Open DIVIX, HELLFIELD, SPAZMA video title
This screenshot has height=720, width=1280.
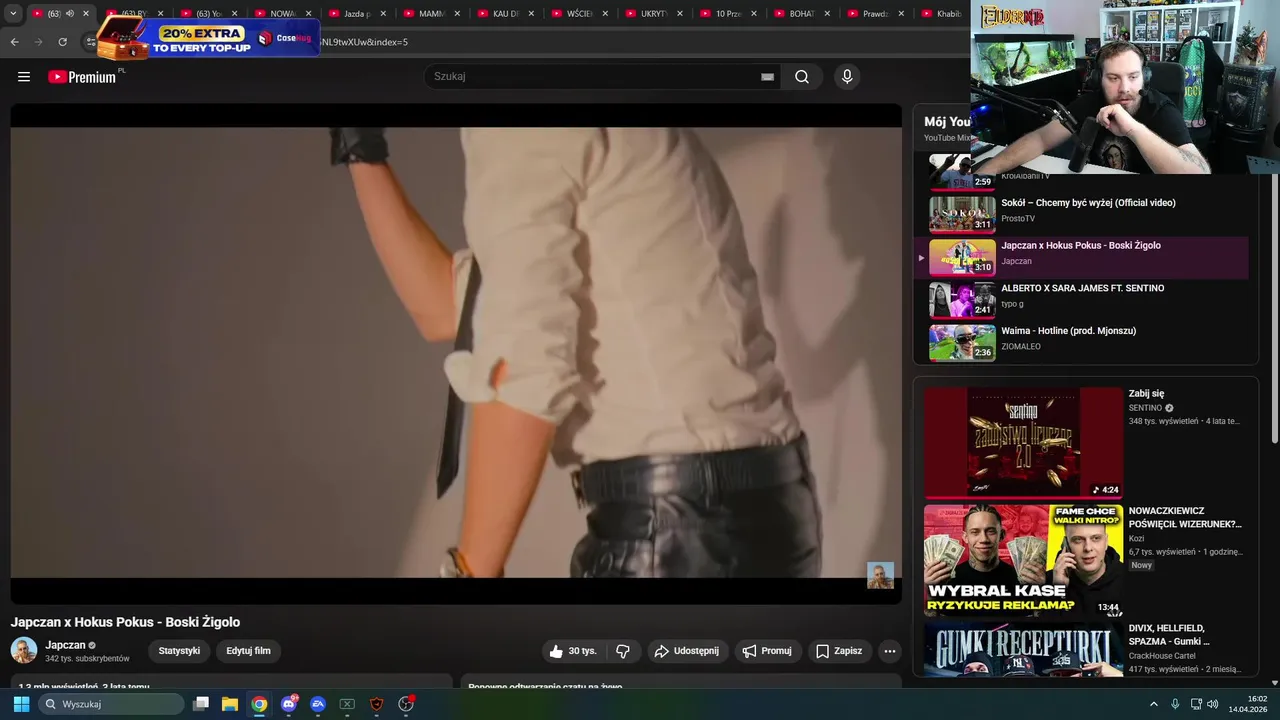click(1169, 634)
